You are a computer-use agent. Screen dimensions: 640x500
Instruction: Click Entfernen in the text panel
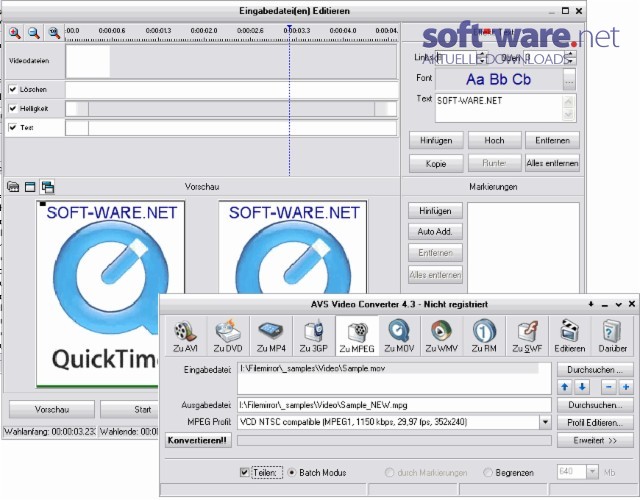coord(552,140)
